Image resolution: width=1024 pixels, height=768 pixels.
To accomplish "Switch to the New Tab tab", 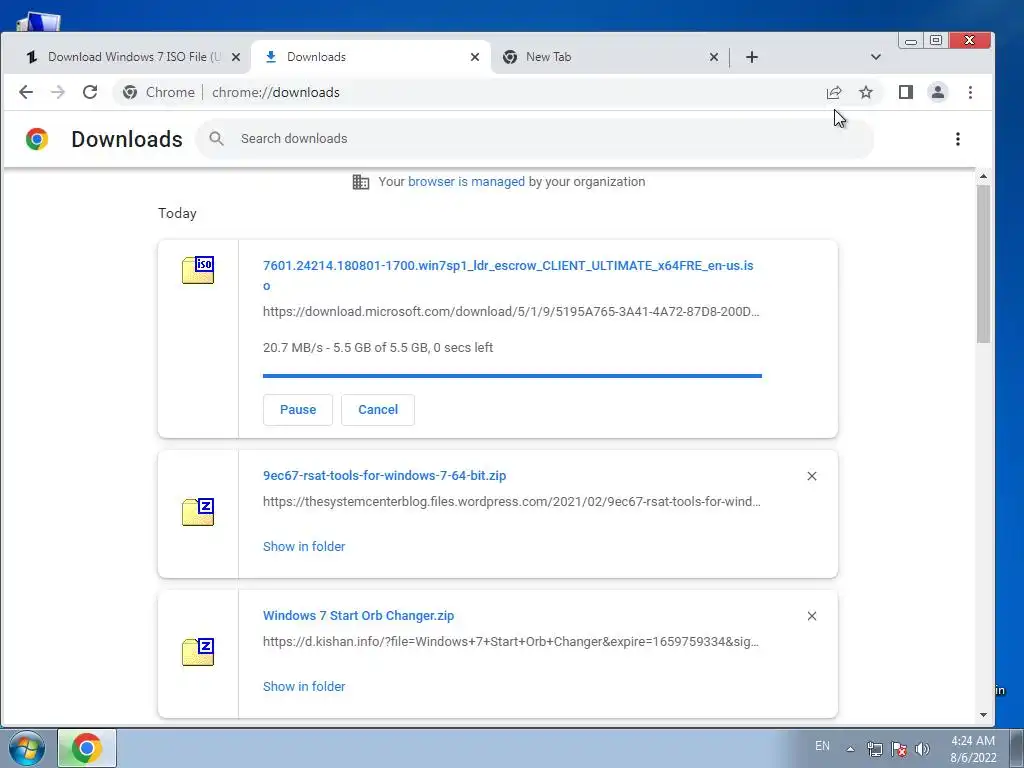I will point(609,57).
